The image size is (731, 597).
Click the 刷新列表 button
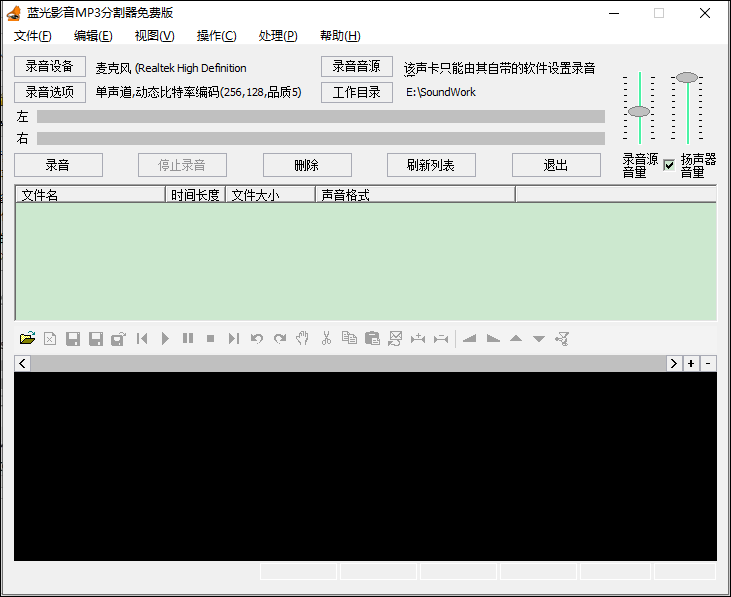click(431, 165)
